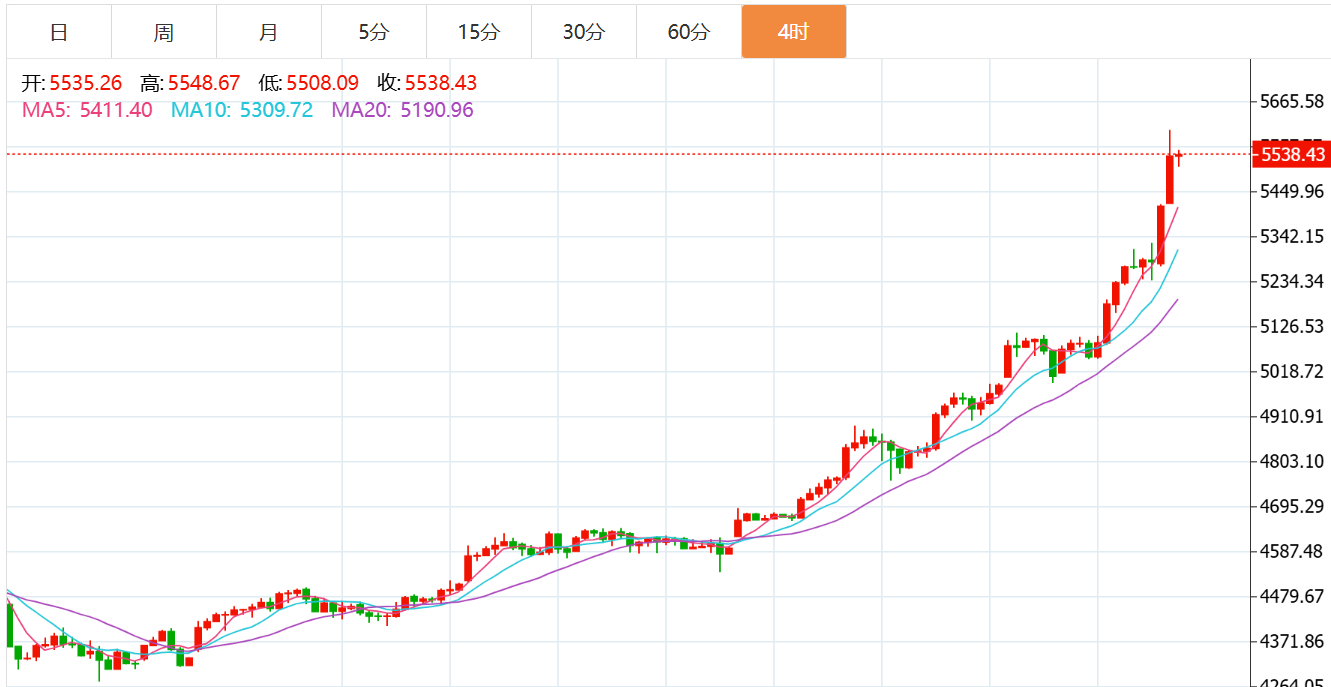Click the high price 5548.67 value

click(204, 83)
